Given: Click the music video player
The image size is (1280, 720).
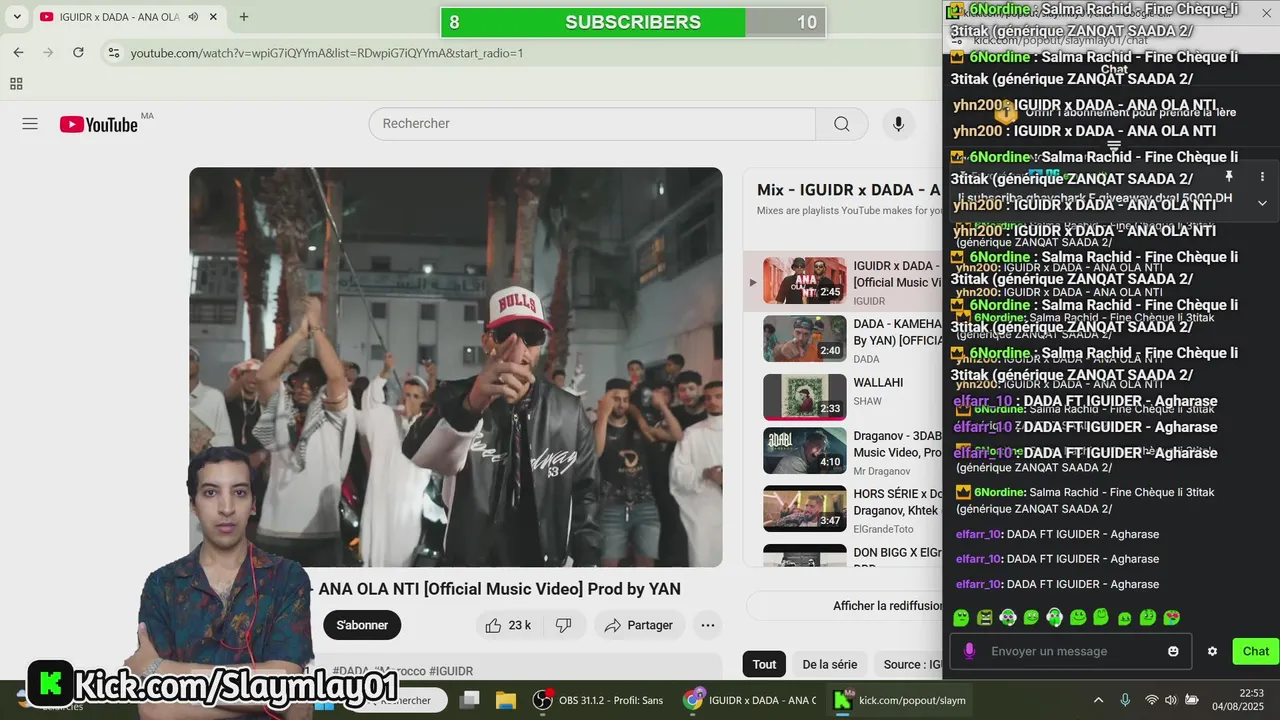Looking at the screenshot, I should click(x=456, y=367).
